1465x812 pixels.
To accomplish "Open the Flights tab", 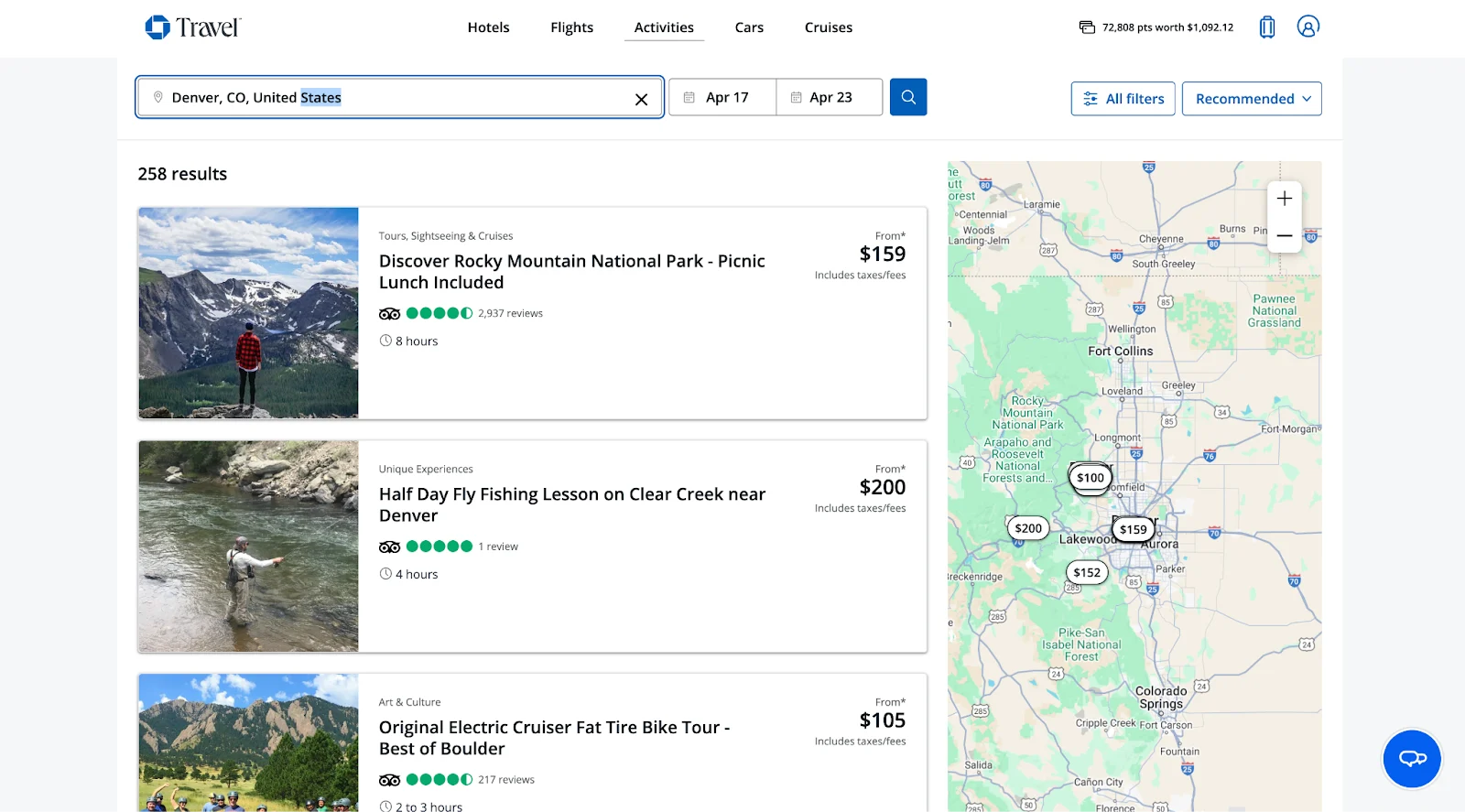I will tap(571, 27).
